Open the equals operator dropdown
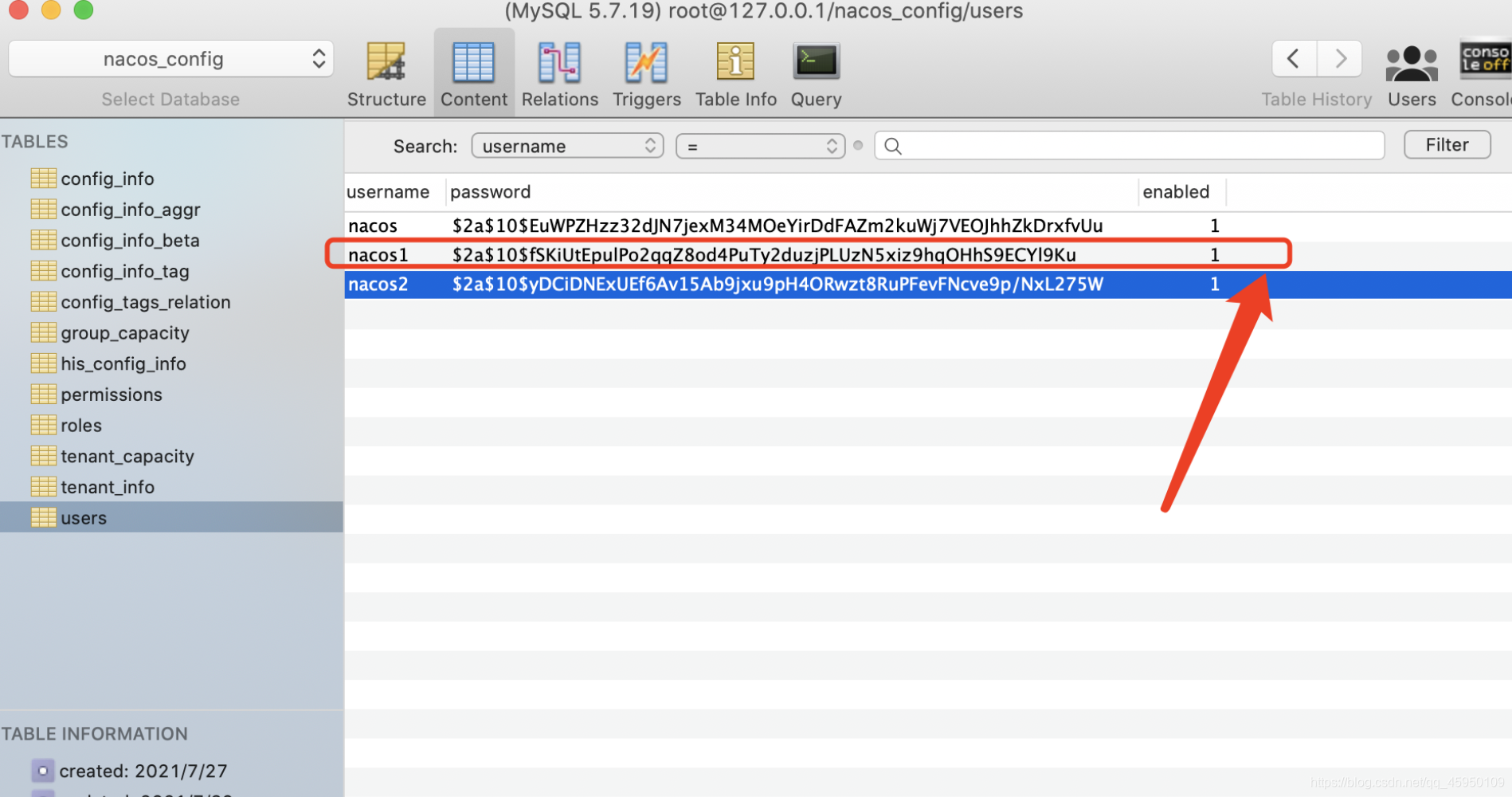This screenshot has width=1512, height=797. [760, 146]
